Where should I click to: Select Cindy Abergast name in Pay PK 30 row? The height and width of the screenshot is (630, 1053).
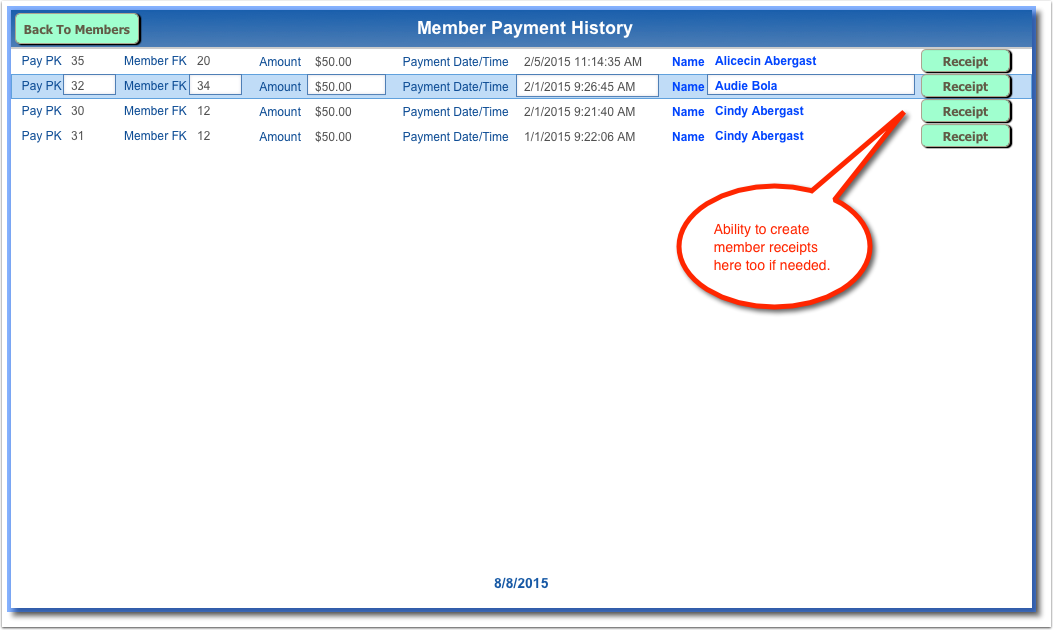coord(759,111)
